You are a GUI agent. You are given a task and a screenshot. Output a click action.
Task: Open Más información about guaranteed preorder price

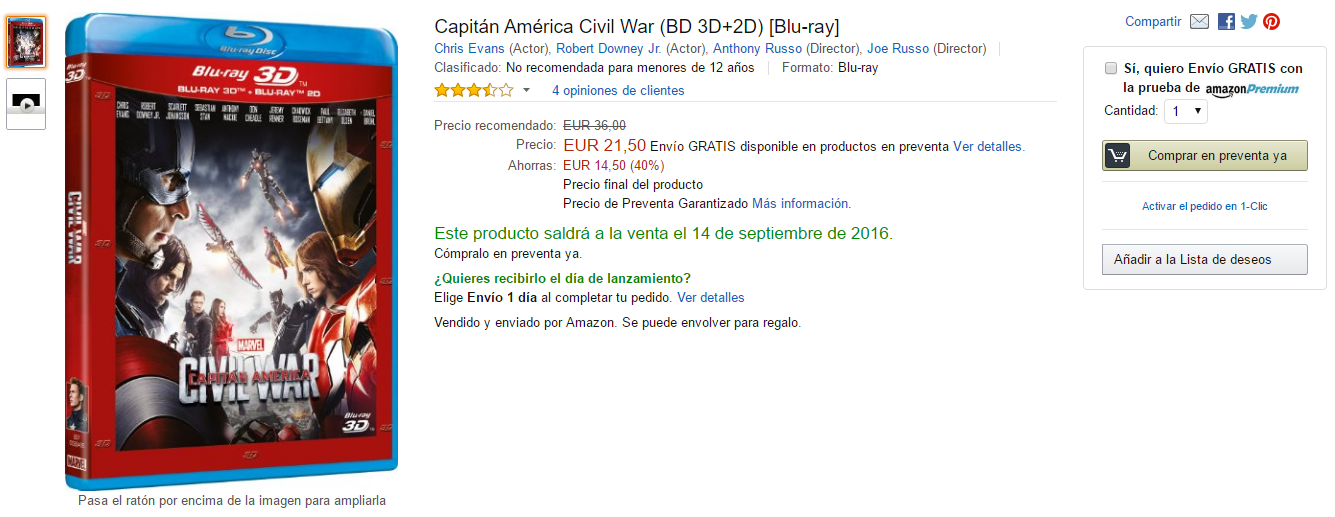tap(801, 203)
